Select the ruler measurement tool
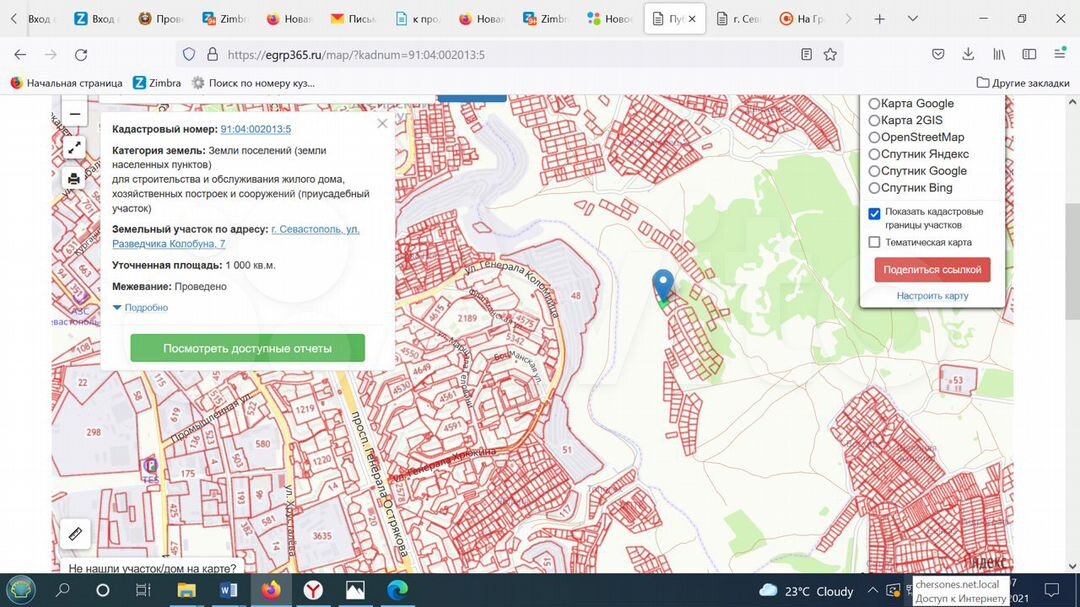This screenshot has height=607, width=1080. pos(75,534)
